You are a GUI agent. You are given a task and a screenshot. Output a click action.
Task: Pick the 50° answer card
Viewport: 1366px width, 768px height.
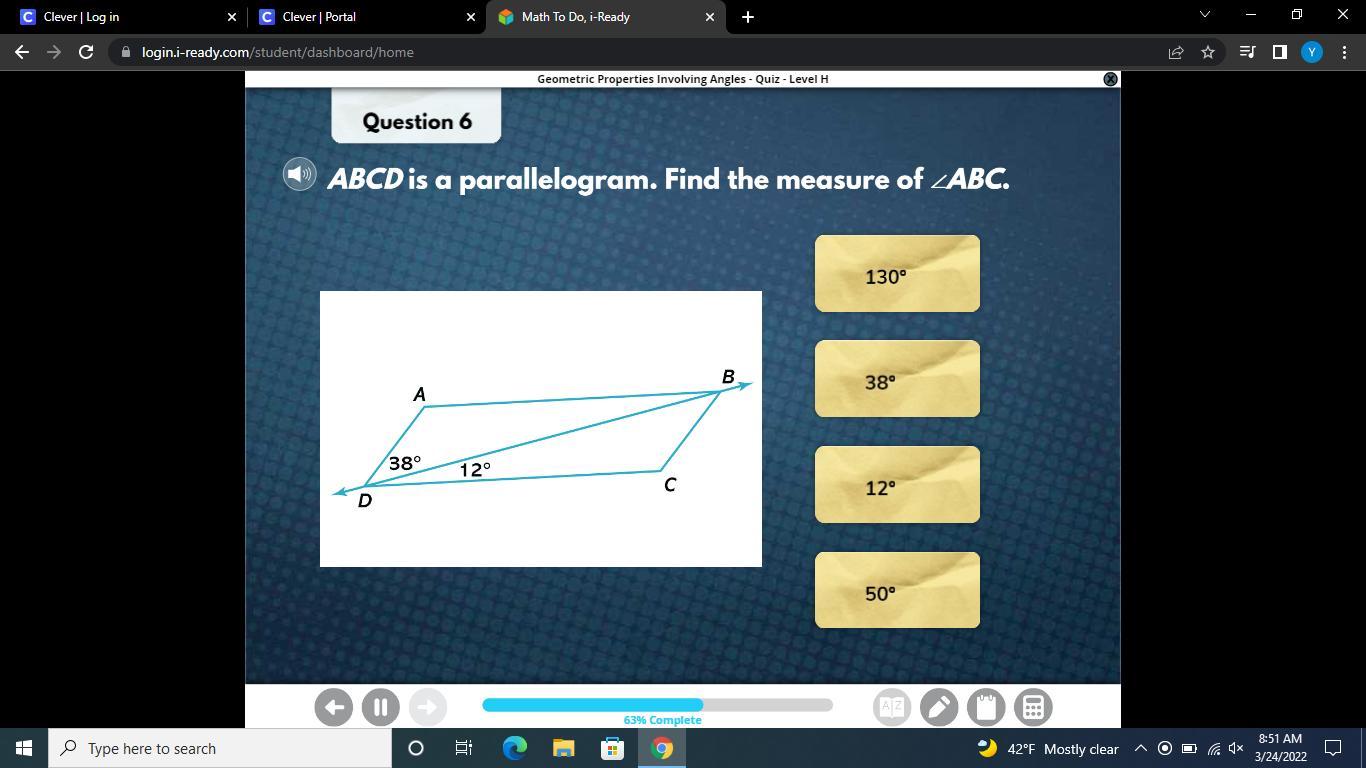(897, 590)
